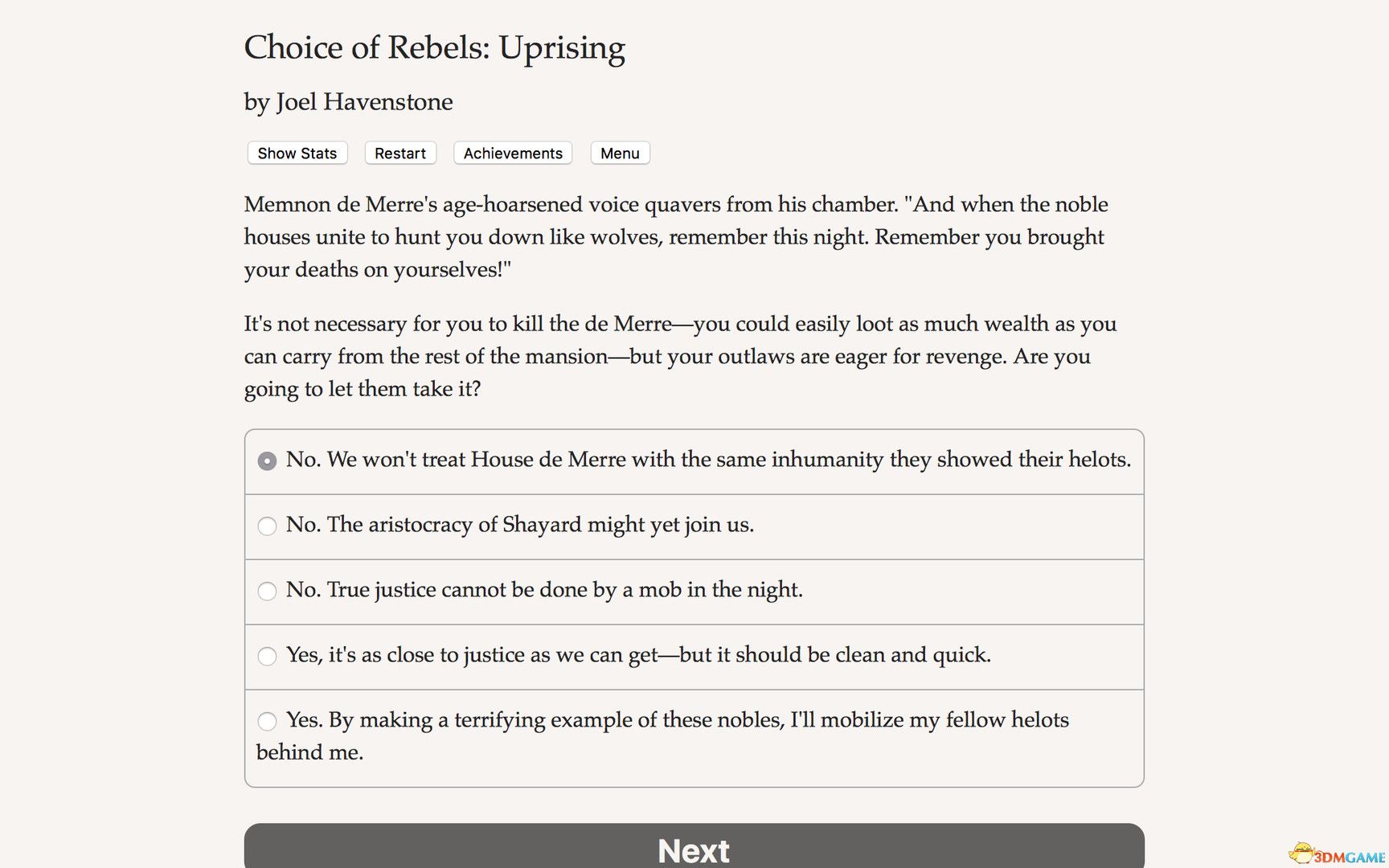Click the Achievements toolbar button
The width and height of the screenshot is (1389, 868).
(x=512, y=153)
